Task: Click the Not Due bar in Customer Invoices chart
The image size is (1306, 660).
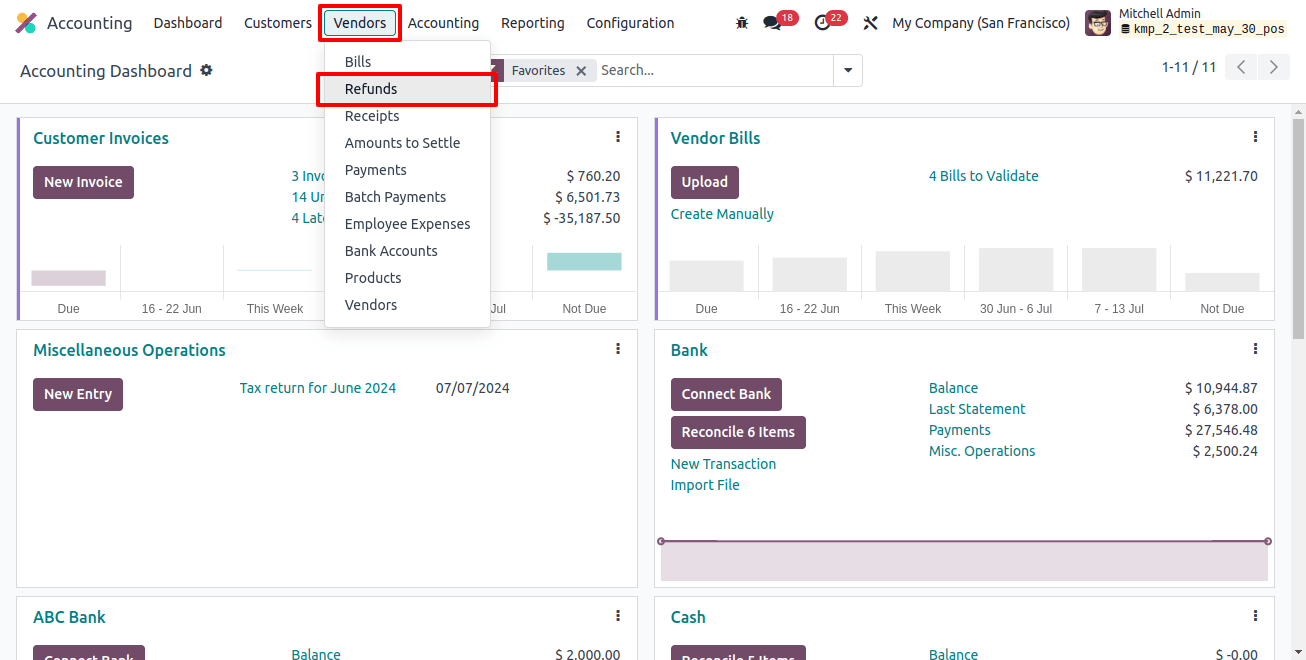Action: point(584,261)
